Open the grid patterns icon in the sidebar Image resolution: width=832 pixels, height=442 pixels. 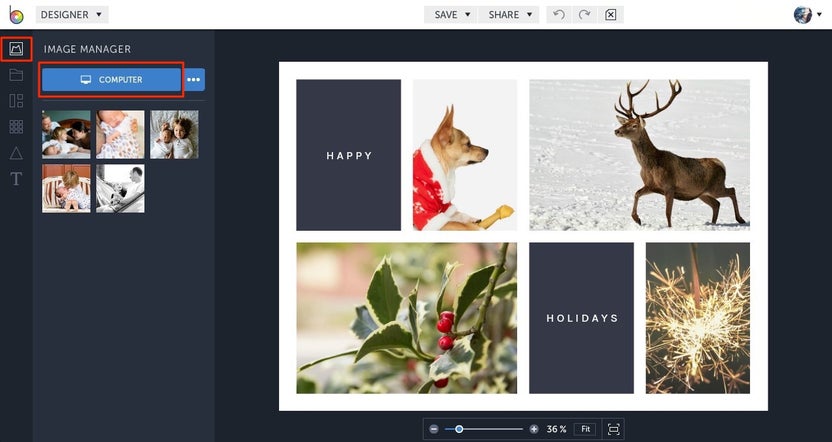[16, 127]
